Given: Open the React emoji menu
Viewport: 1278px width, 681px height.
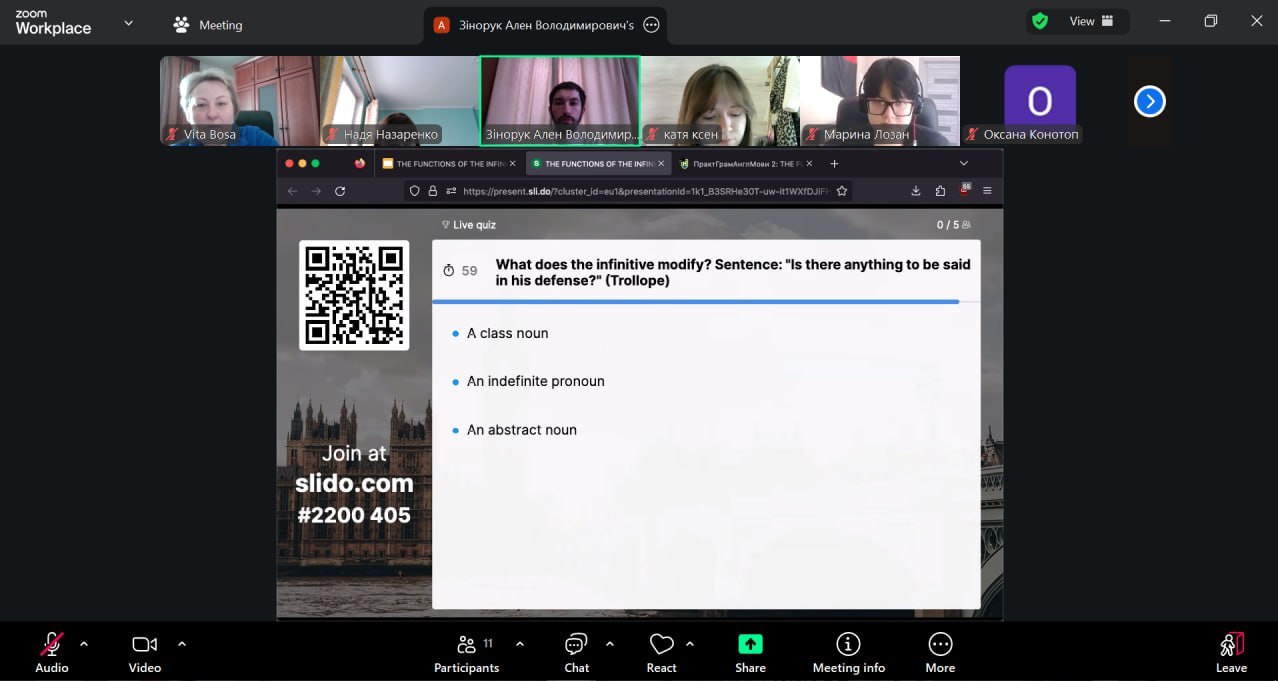Looking at the screenshot, I should (x=661, y=651).
